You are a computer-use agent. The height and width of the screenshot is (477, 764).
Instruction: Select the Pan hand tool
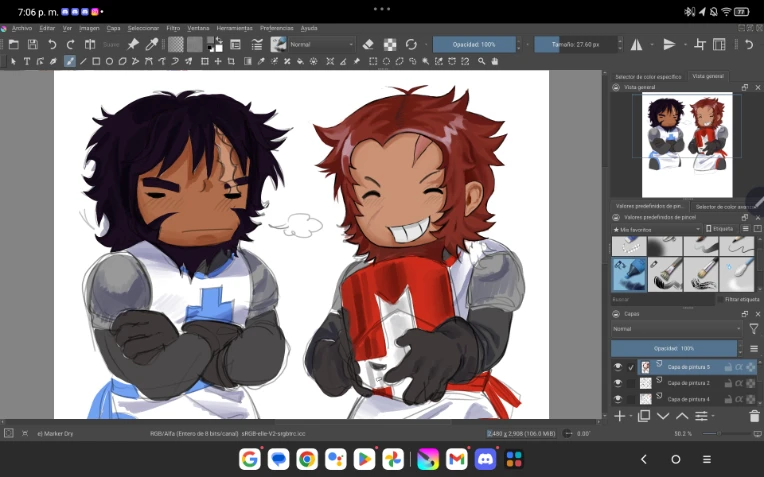pos(495,61)
